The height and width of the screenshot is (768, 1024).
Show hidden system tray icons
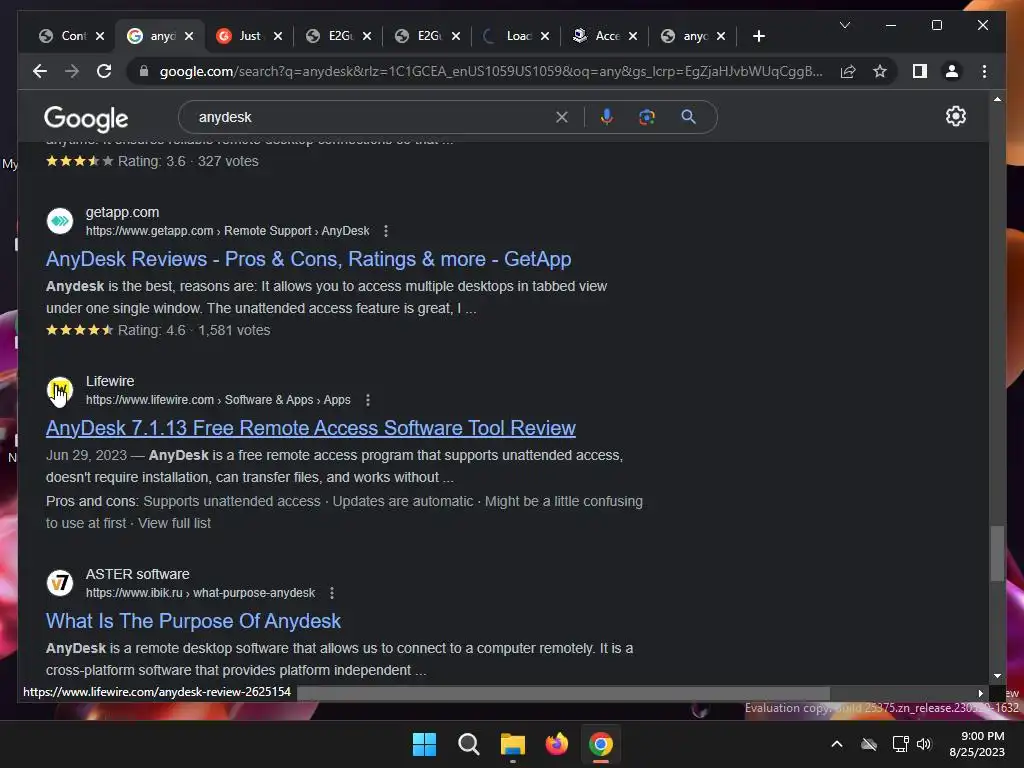click(837, 744)
